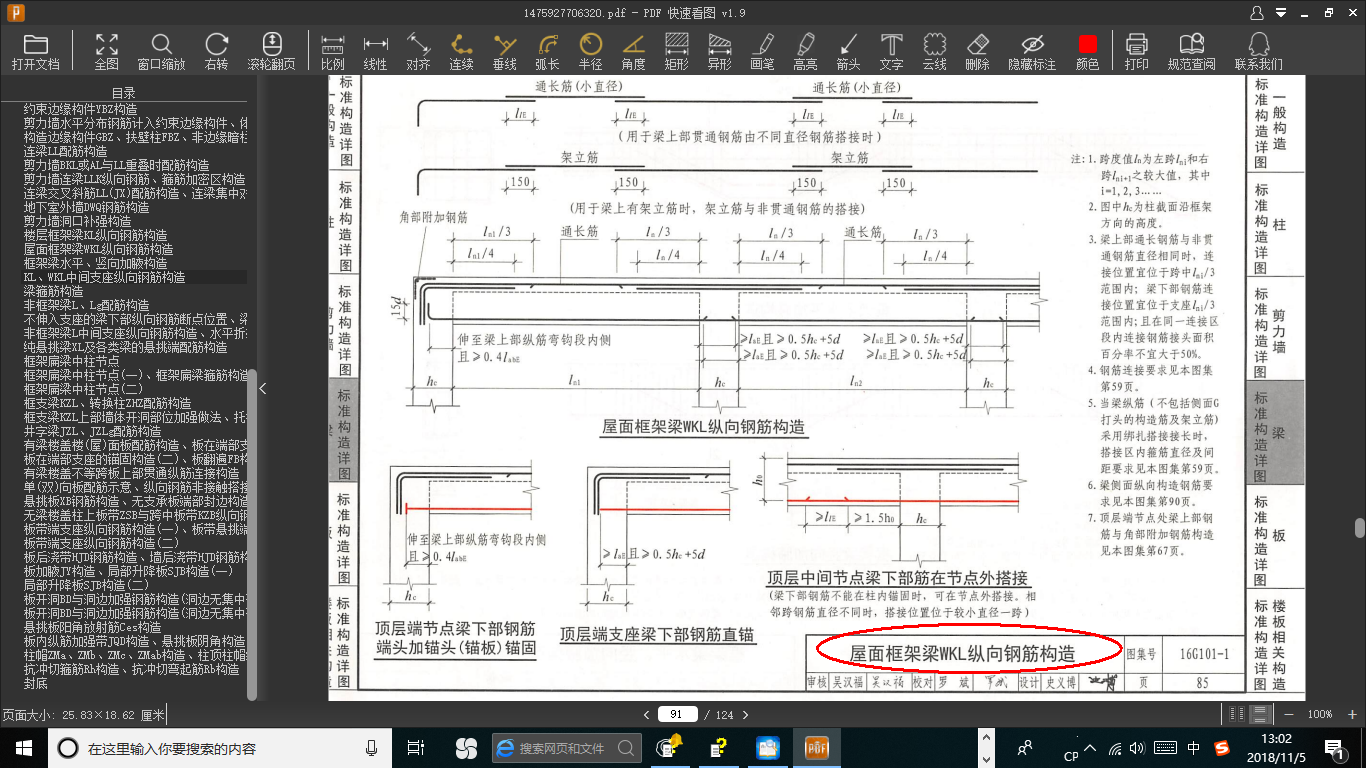Click the 中 input language indicator

(1194, 747)
